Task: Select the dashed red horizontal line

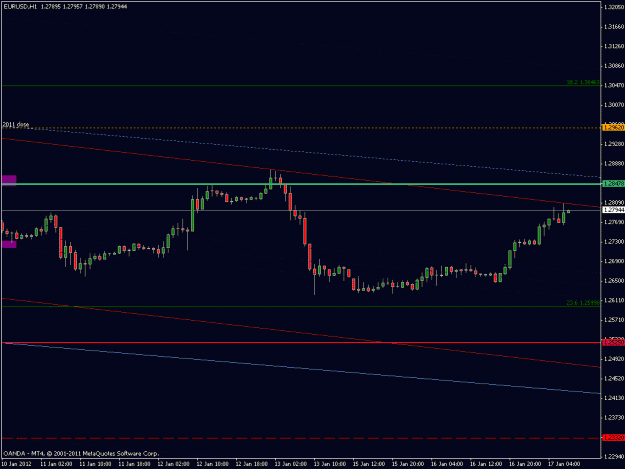Action: (x=301, y=438)
